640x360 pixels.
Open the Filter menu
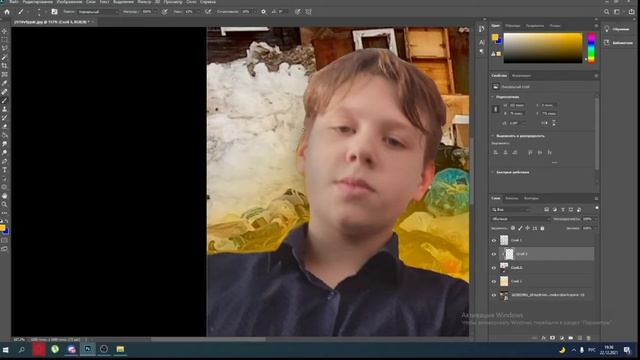point(144,2)
